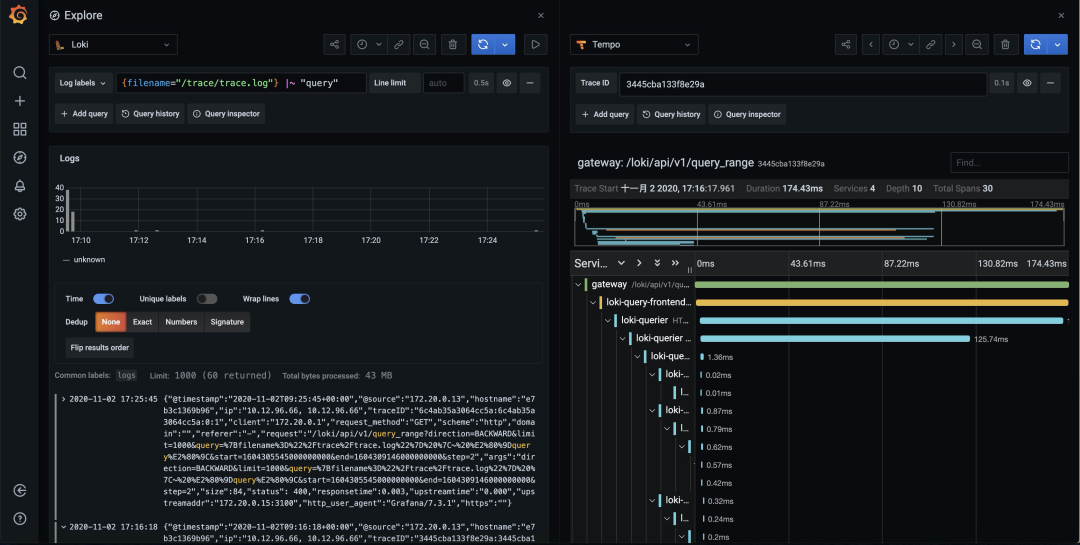Open the sidebar Alerting bell icon

pos(20,186)
